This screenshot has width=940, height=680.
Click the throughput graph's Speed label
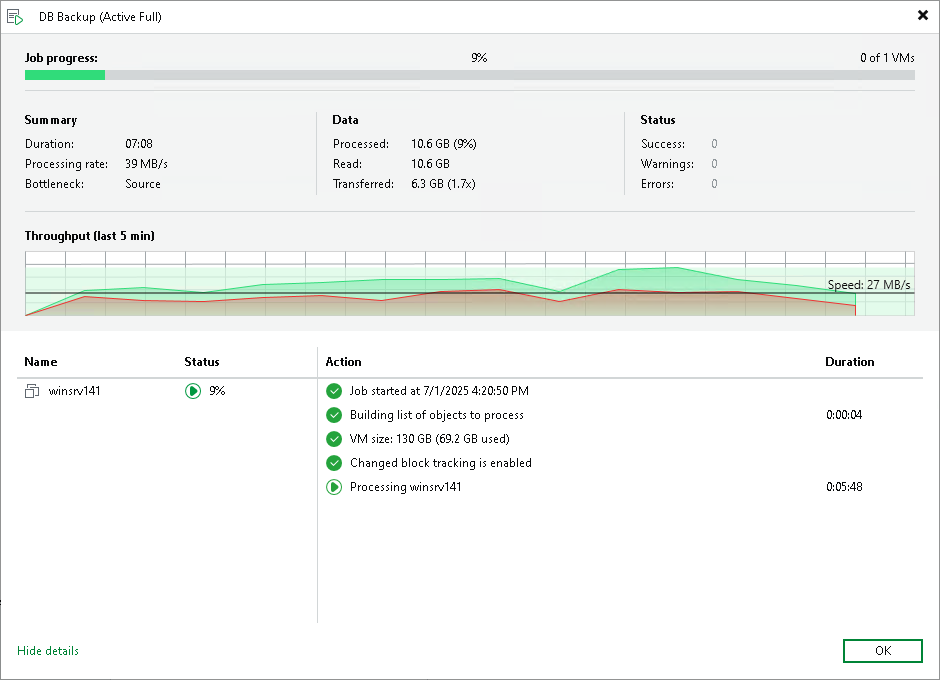(x=869, y=284)
